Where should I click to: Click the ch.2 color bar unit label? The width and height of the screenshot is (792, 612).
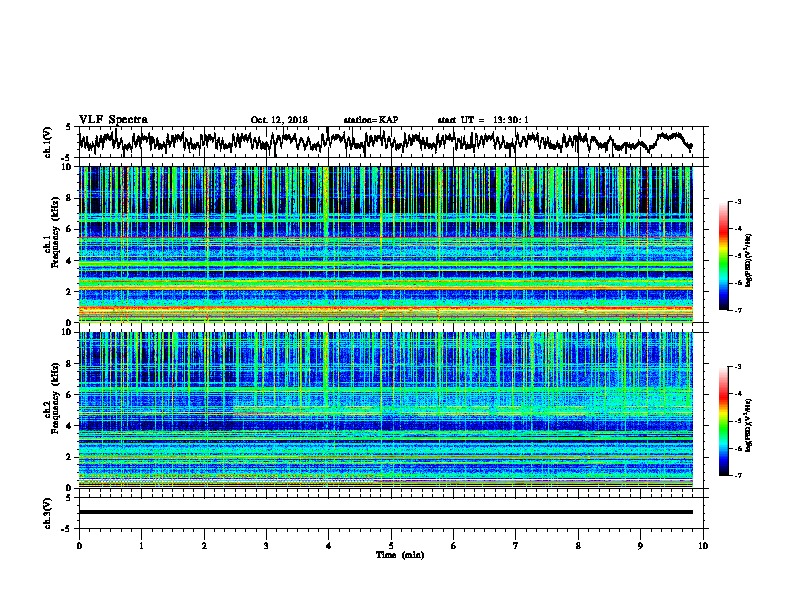coord(748,425)
